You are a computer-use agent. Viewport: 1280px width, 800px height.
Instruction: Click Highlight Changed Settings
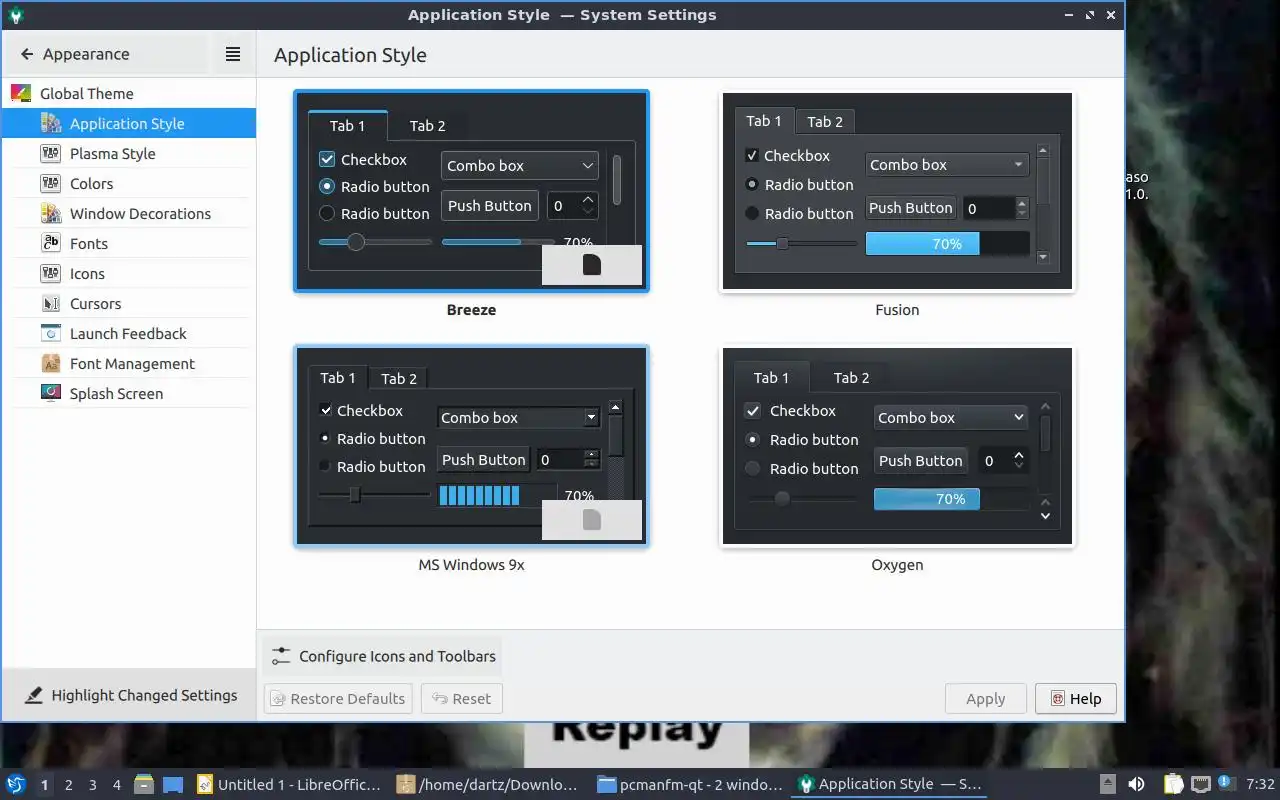tap(131, 695)
